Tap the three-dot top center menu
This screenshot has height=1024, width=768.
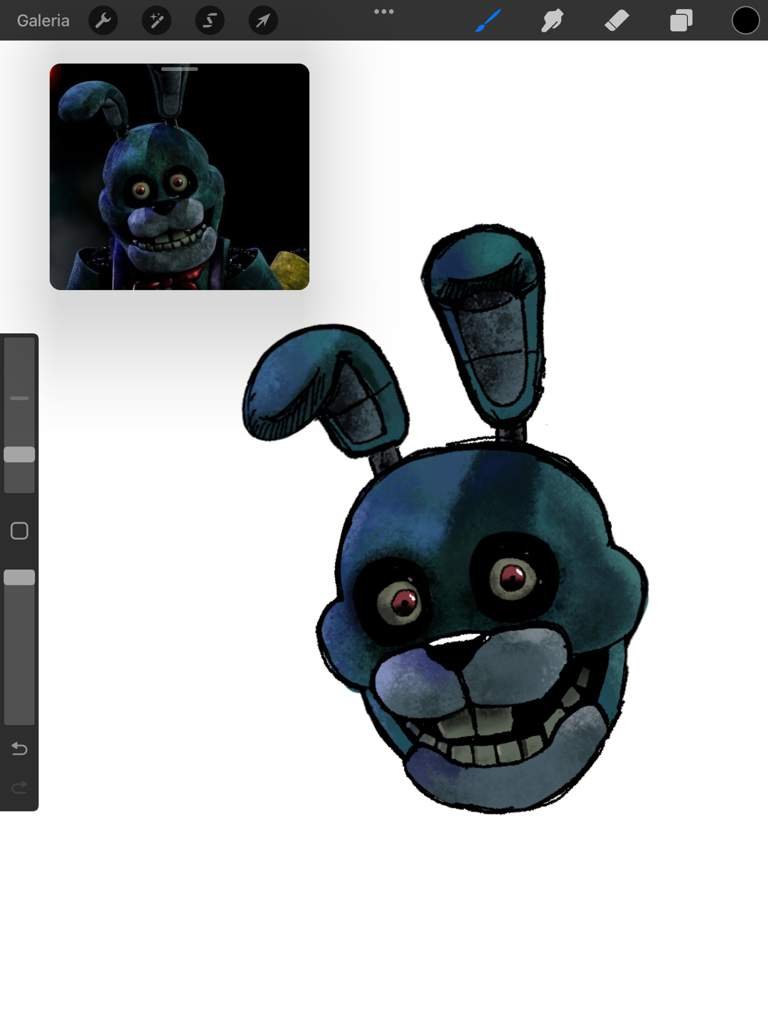[x=384, y=11]
